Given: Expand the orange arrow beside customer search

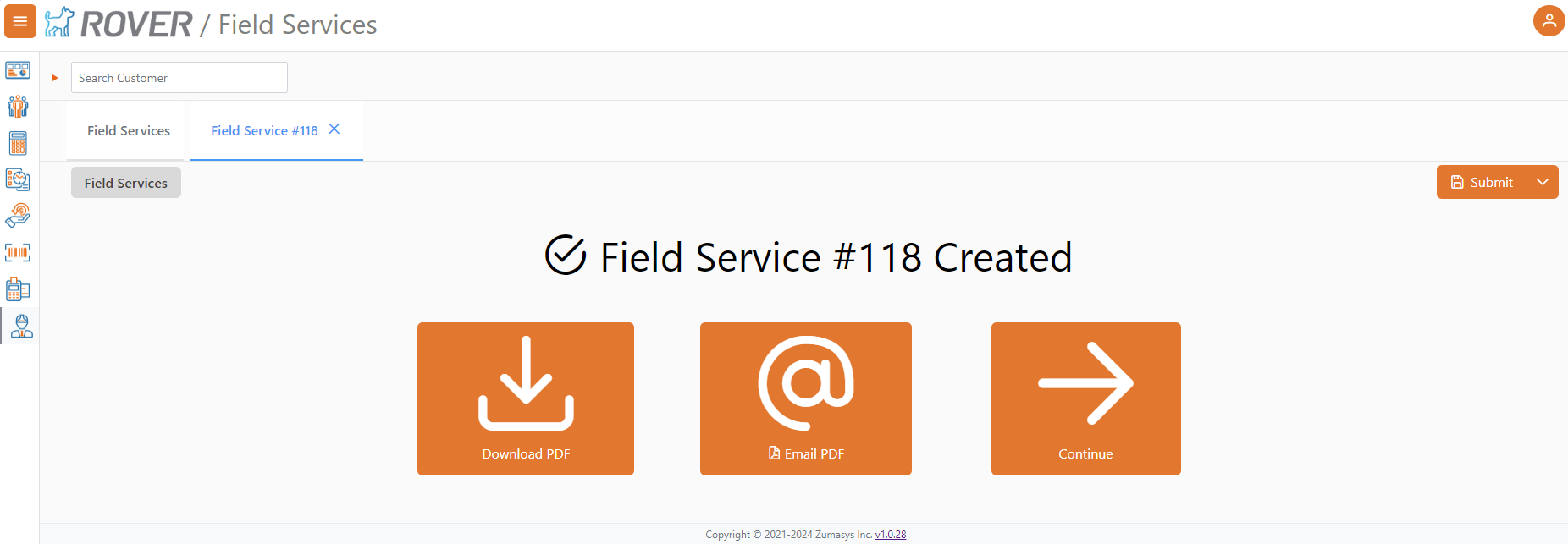Looking at the screenshot, I should tap(55, 78).
